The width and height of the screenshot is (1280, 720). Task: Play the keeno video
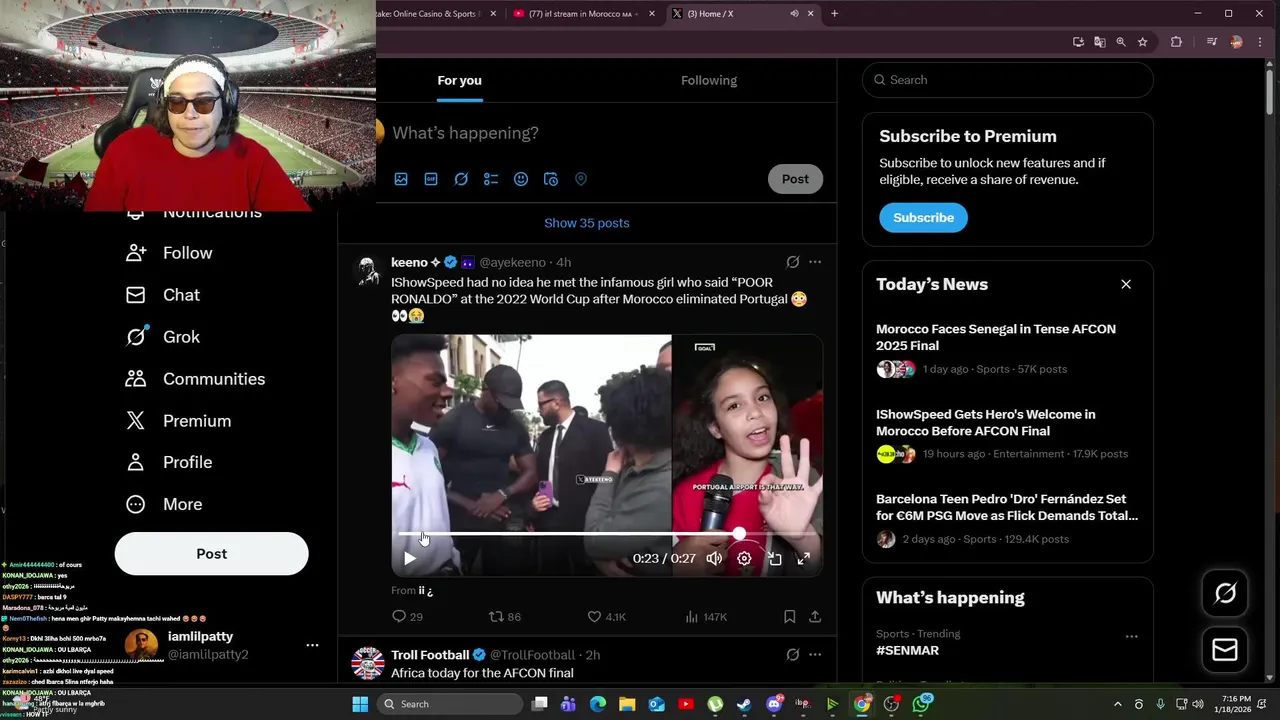pos(409,558)
